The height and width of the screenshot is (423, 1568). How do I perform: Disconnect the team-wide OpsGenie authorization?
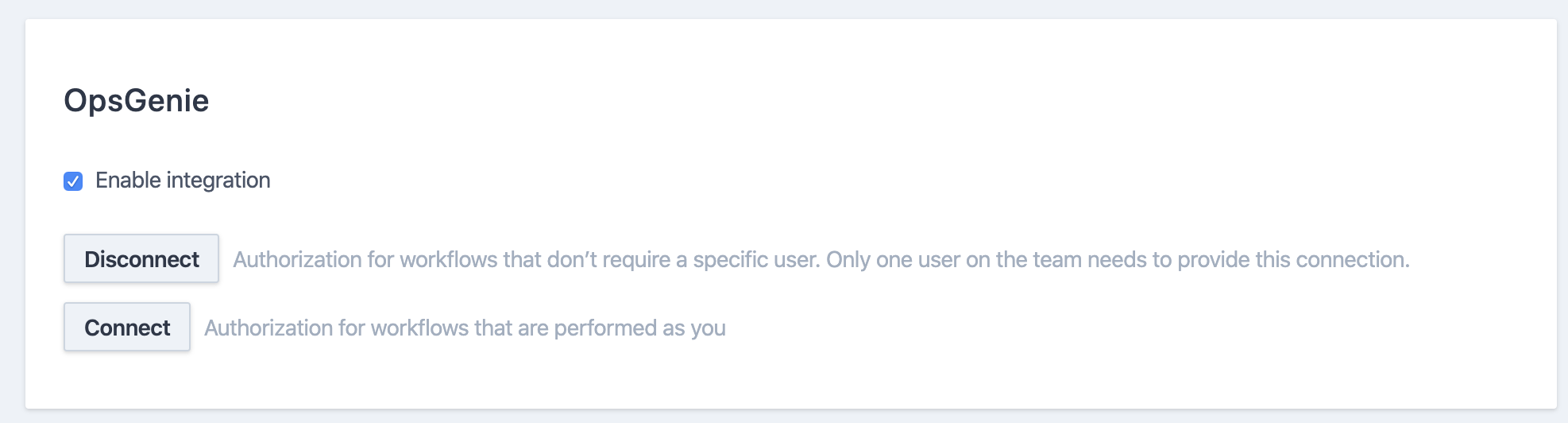point(141,258)
